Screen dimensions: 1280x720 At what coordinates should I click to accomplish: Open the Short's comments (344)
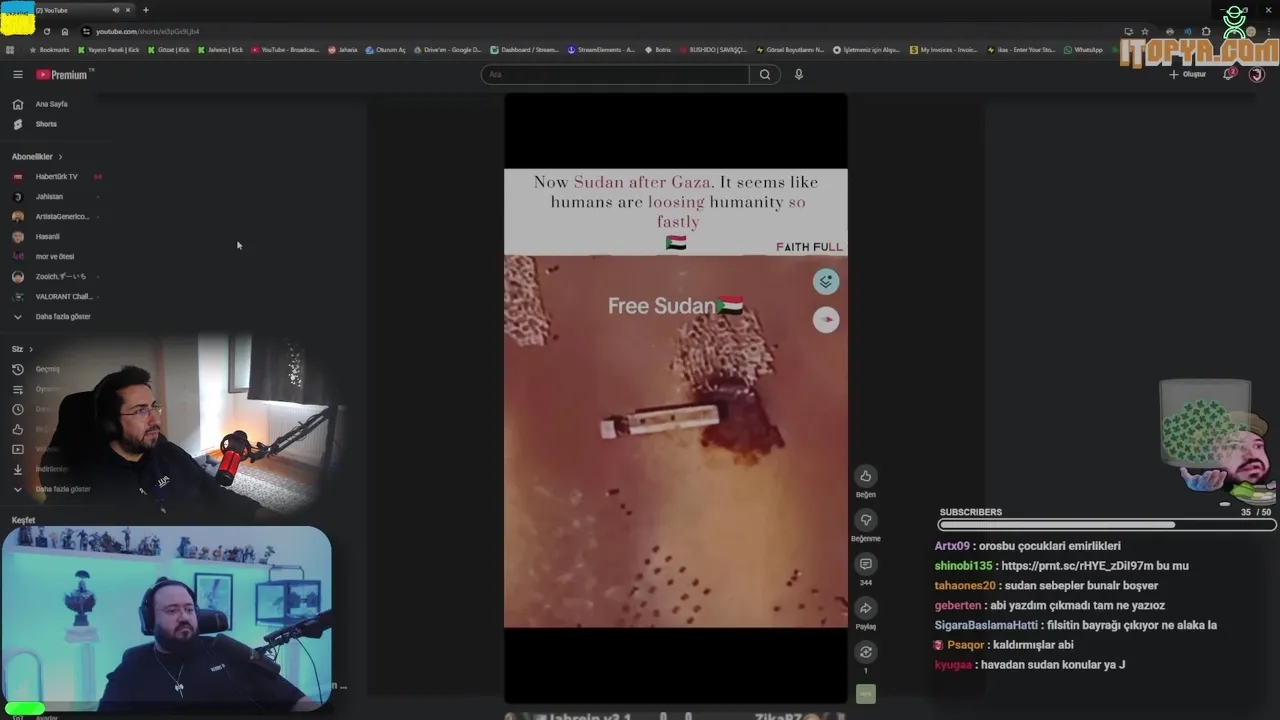(866, 564)
